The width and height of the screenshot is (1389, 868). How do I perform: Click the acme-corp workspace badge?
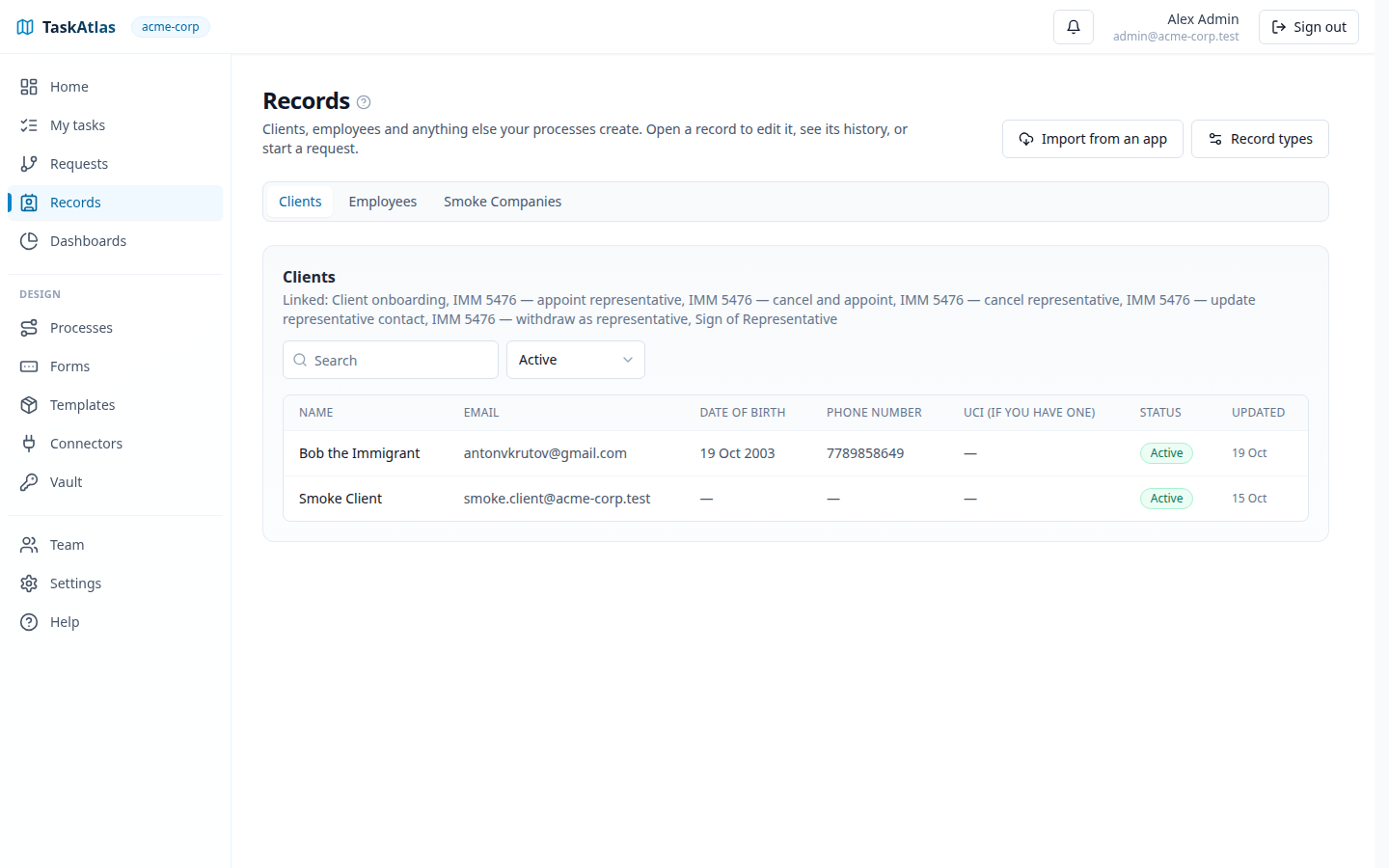click(171, 27)
